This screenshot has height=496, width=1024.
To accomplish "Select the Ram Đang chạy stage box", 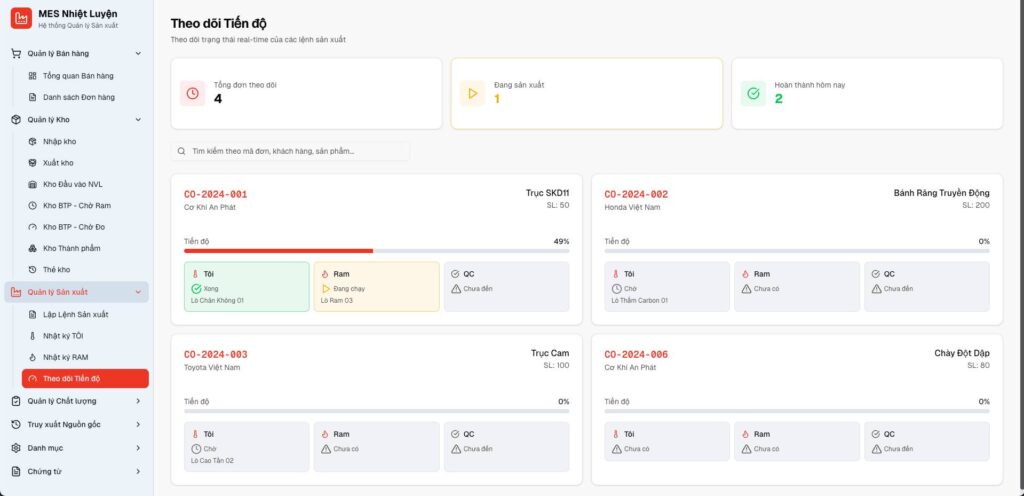I will pos(376,287).
